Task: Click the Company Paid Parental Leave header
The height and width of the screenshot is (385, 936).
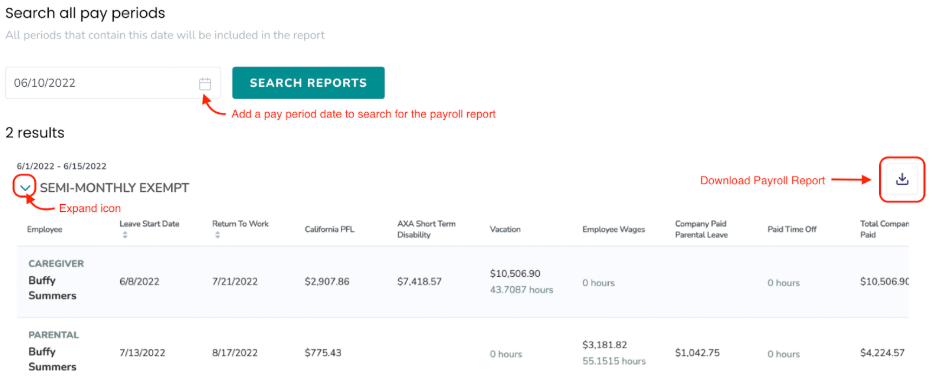Action: [x=701, y=229]
